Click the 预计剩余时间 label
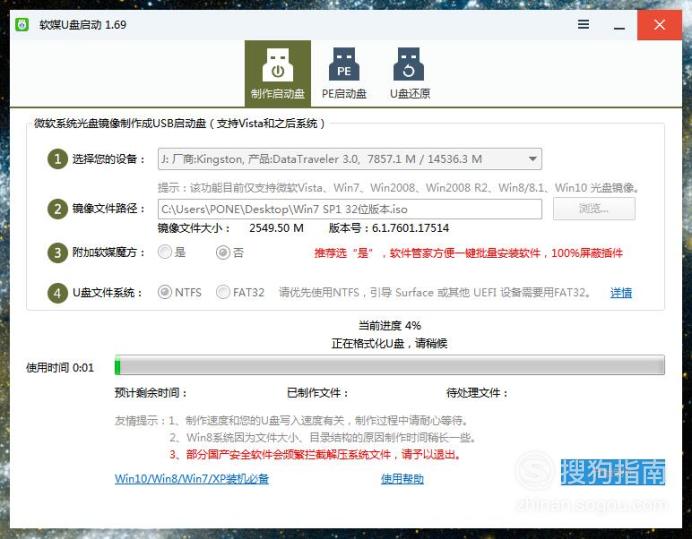This screenshot has height=539, width=692. 150,393
